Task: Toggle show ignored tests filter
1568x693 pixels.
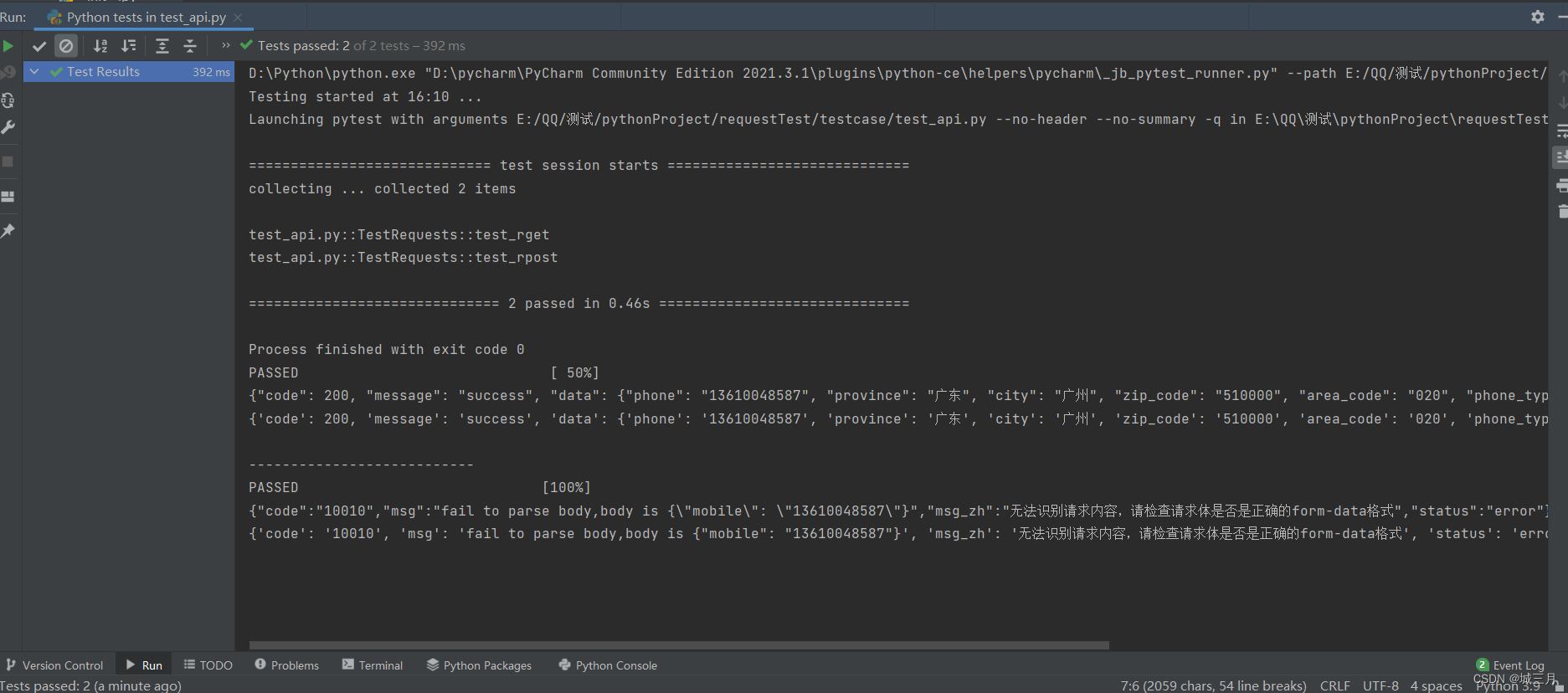Action: coord(66,46)
